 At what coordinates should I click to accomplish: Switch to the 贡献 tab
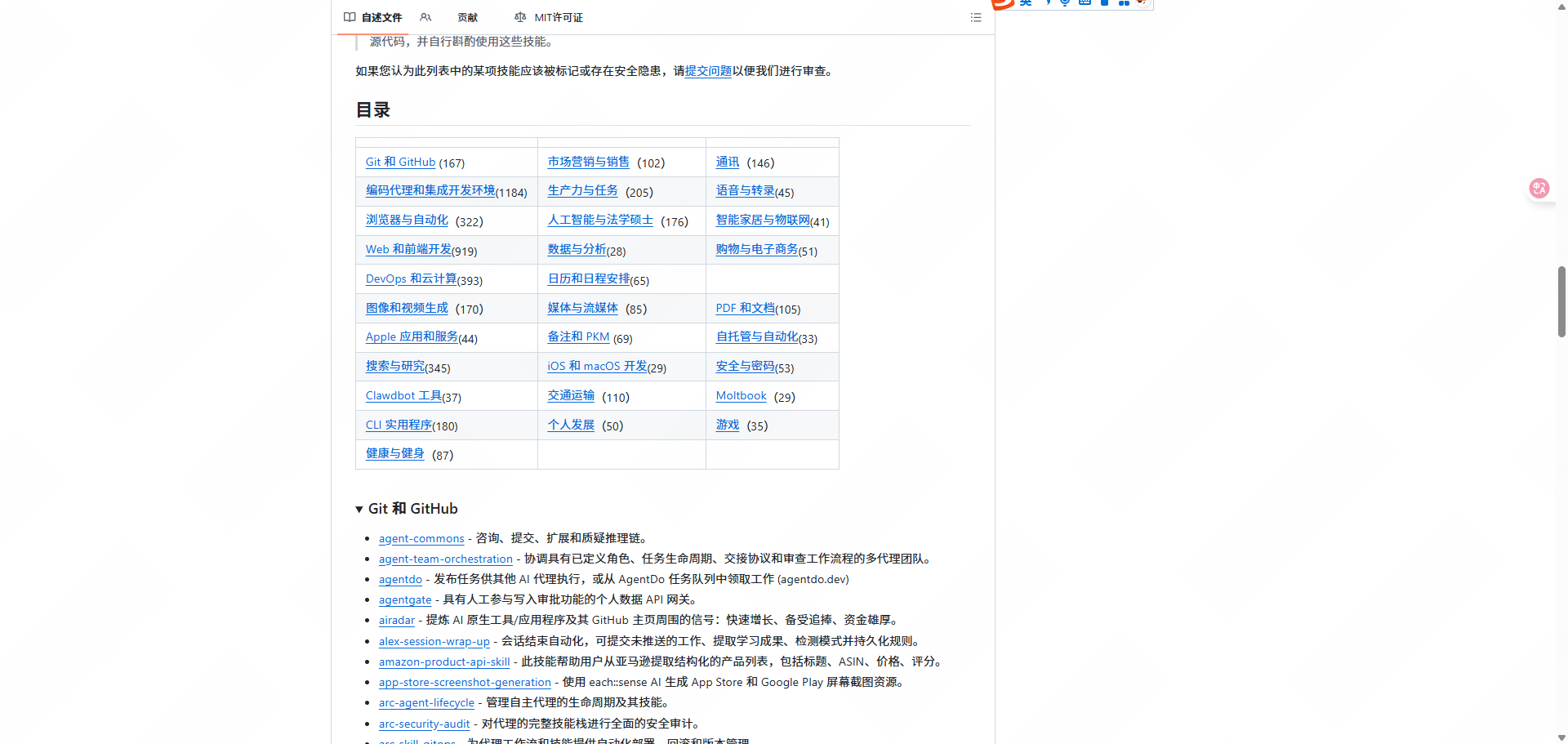pos(467,17)
